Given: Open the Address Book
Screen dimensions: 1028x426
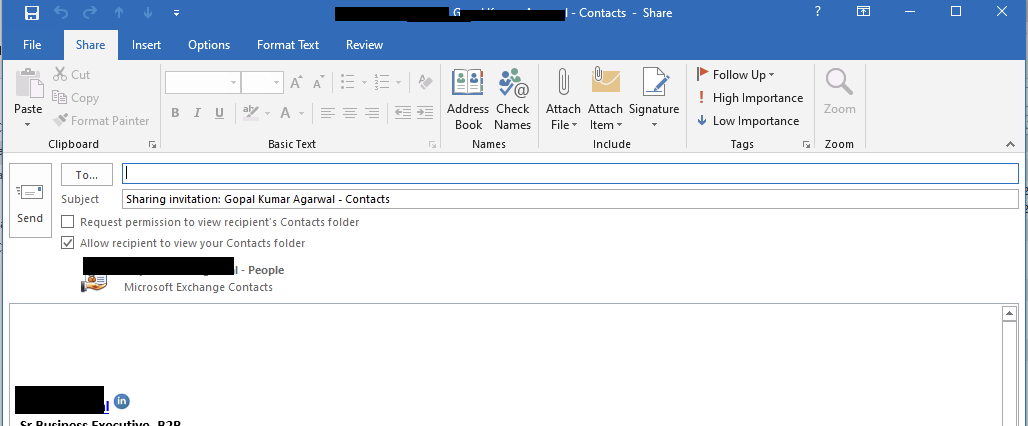Looking at the screenshot, I should pyautogui.click(x=468, y=99).
